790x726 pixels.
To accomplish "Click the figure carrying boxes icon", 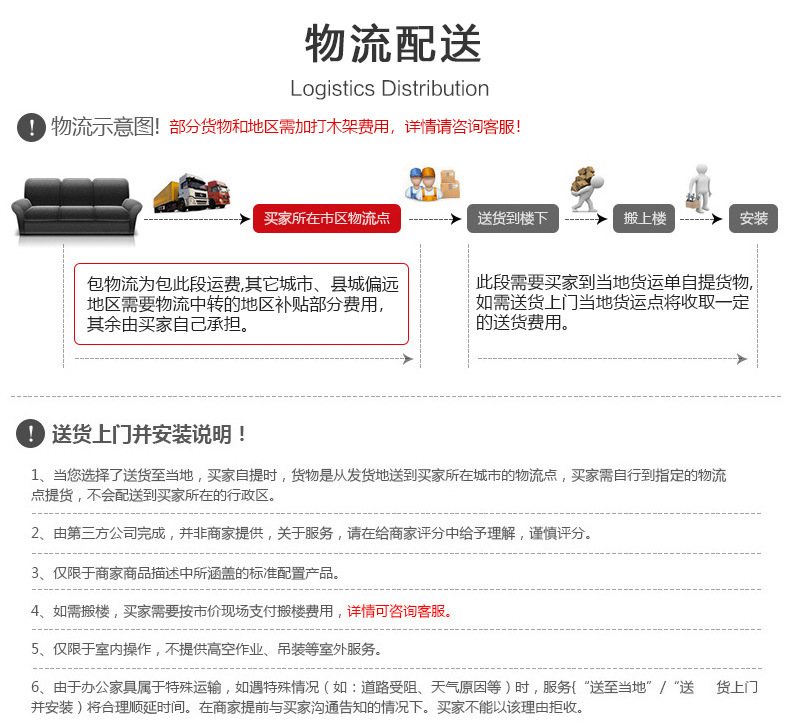I will tap(587, 189).
